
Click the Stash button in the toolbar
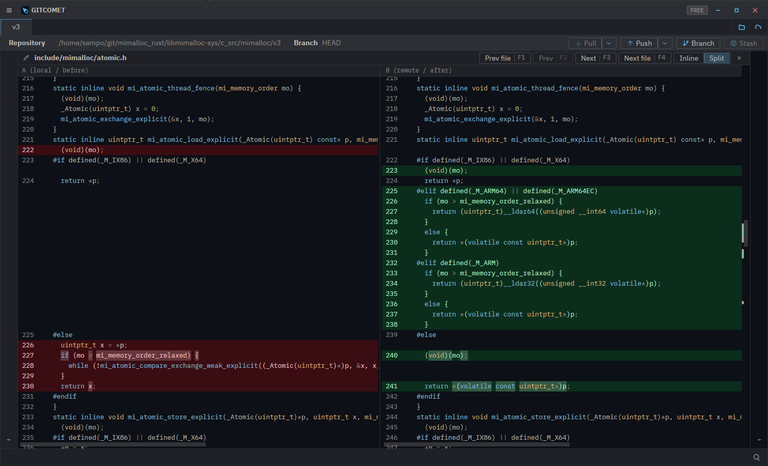click(744, 43)
